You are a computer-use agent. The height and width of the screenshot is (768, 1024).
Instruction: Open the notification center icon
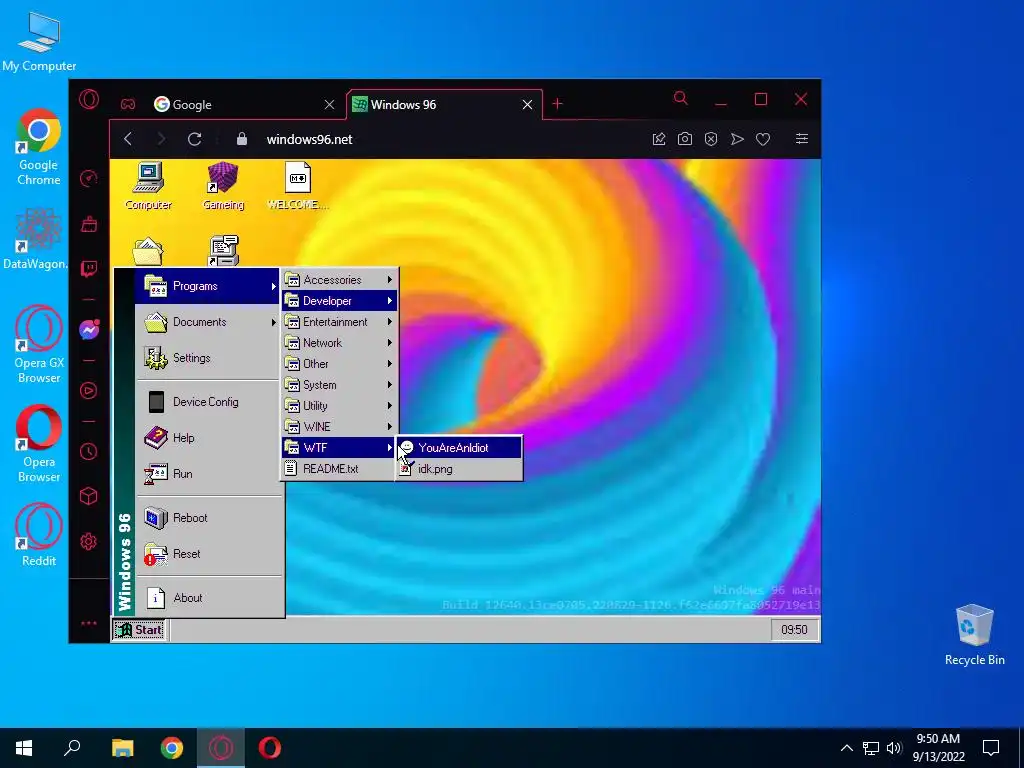click(991, 748)
